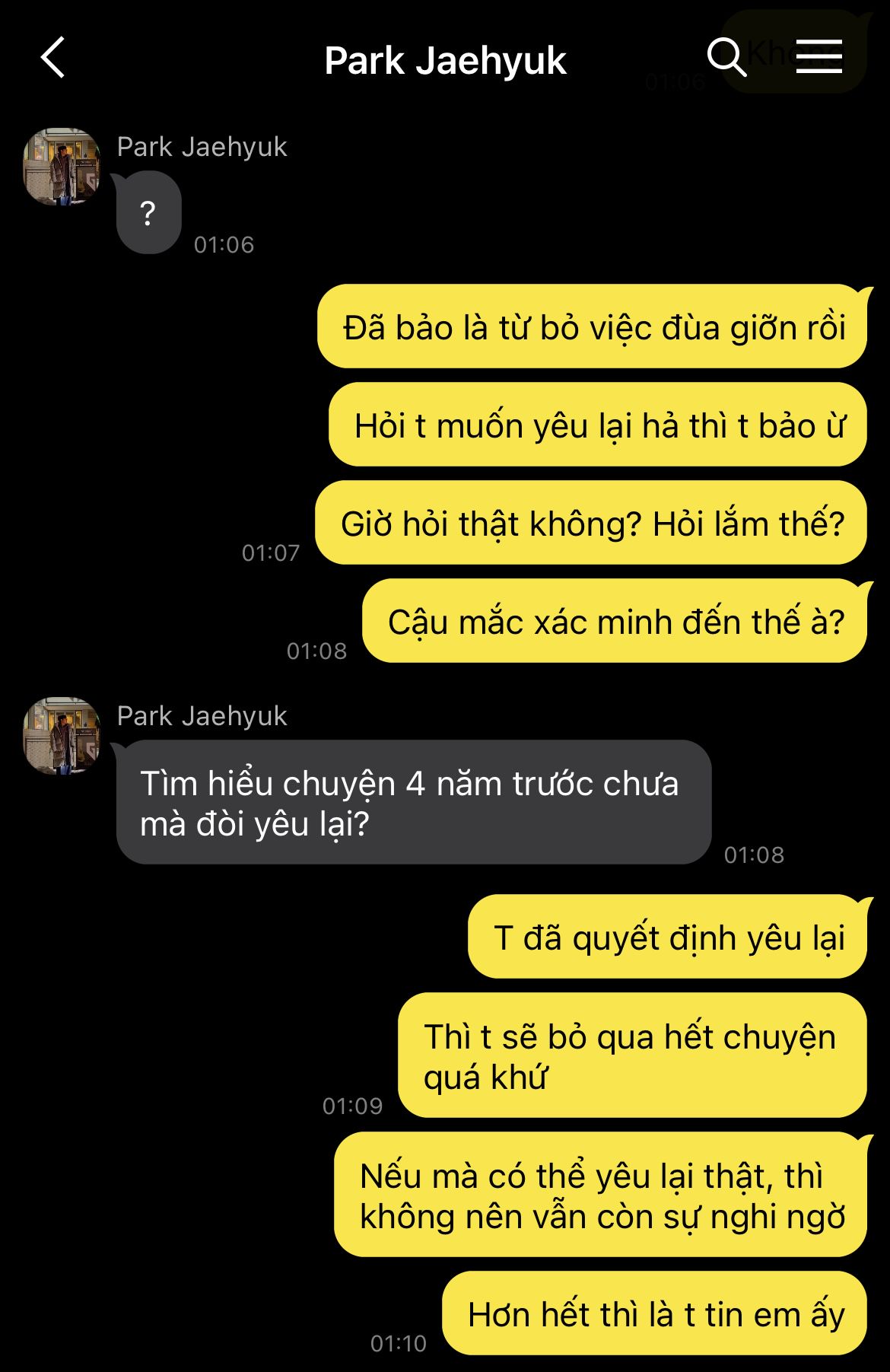Select 'Nếu mà có thể yêu lại thật' message
Viewport: 890px width, 1372px height.
click(601, 1195)
